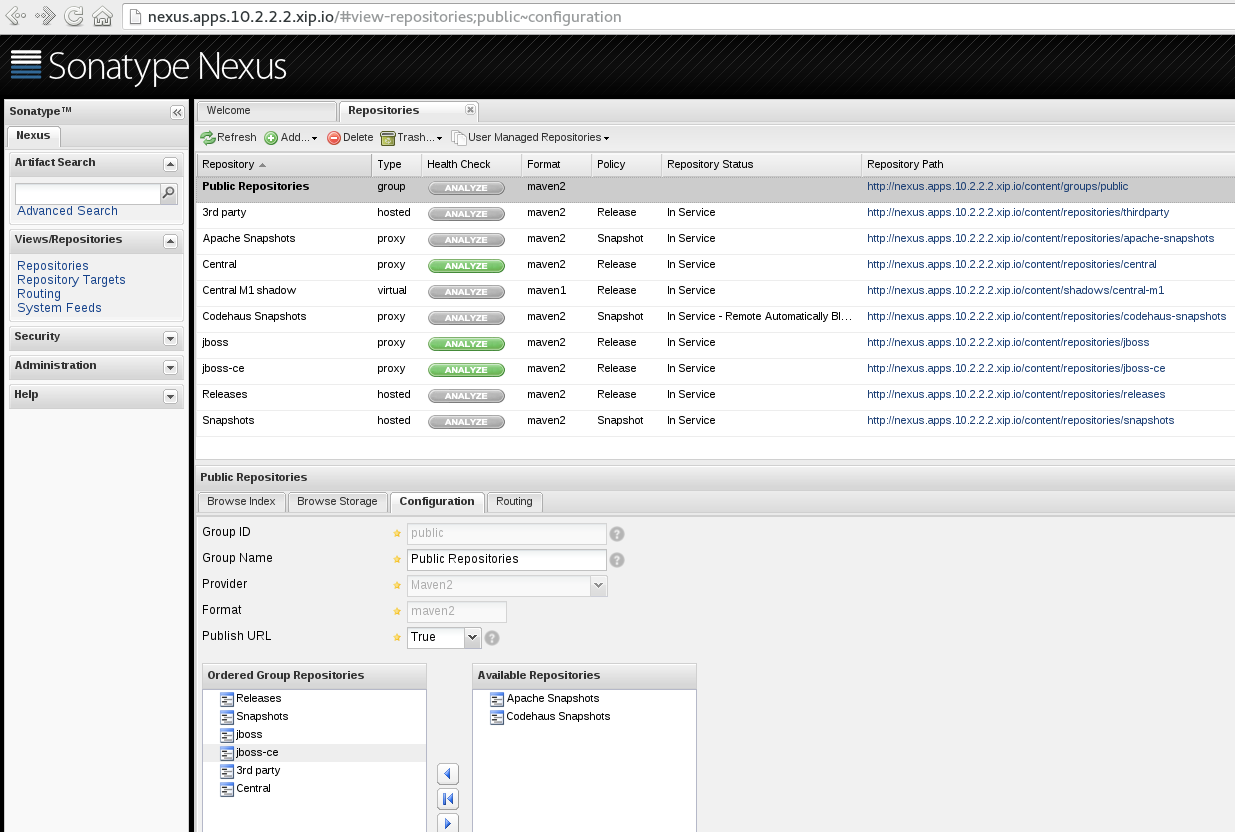Sort by the Repository column header
1235x832 pixels.
pos(284,165)
